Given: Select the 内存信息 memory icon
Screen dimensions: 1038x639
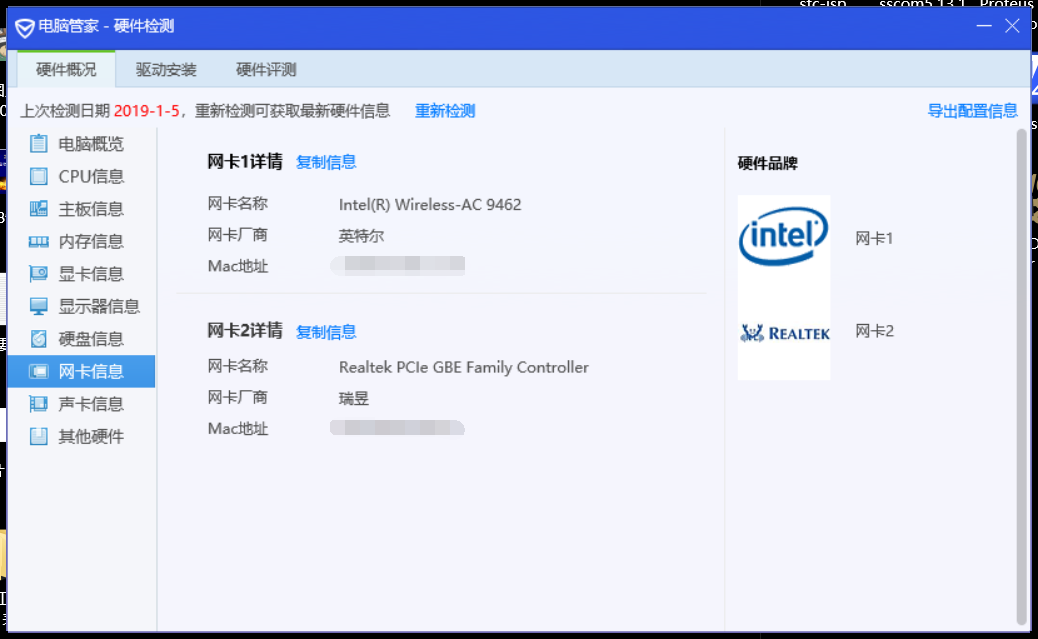Looking at the screenshot, I should [x=38, y=242].
